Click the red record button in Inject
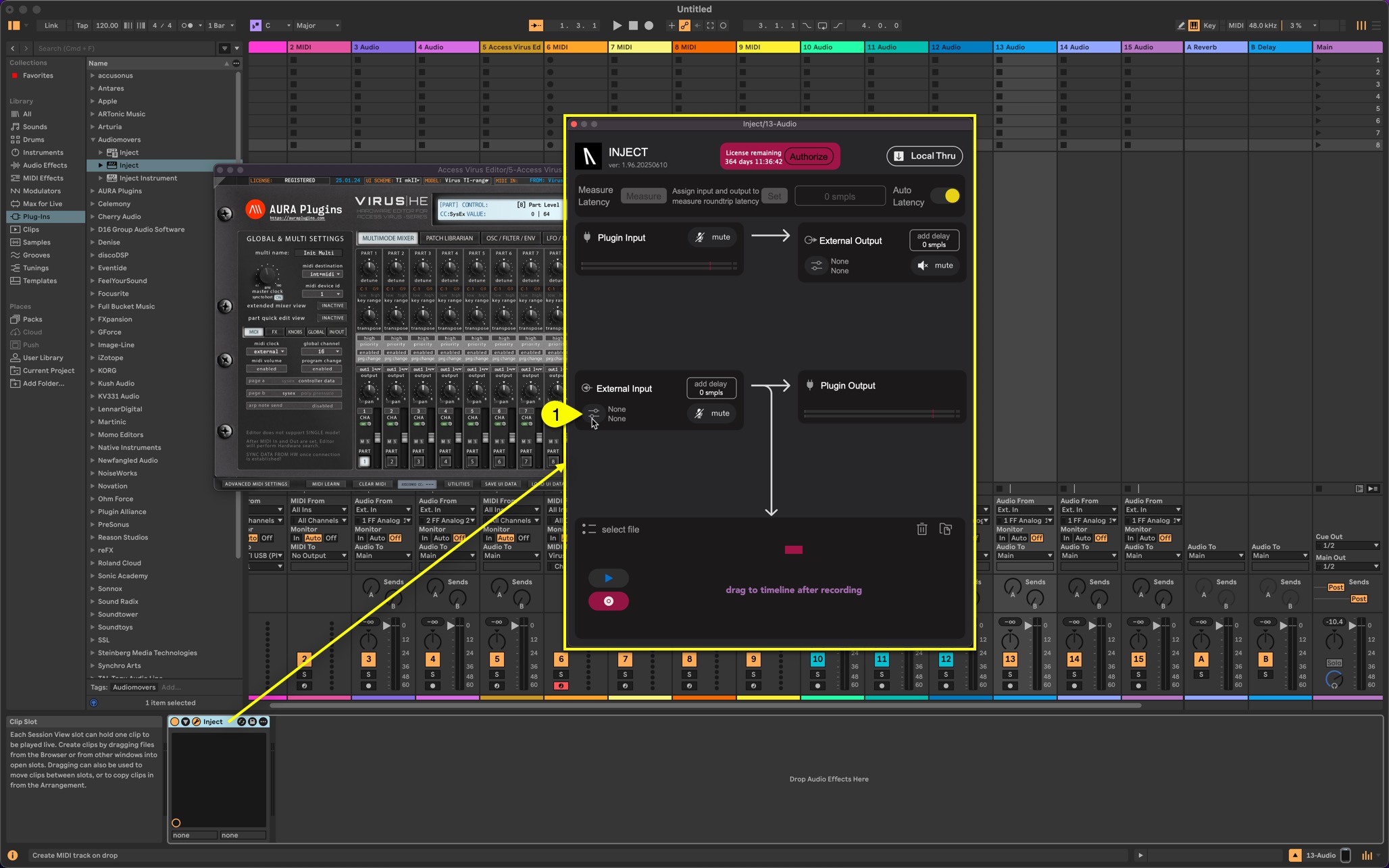 click(608, 601)
